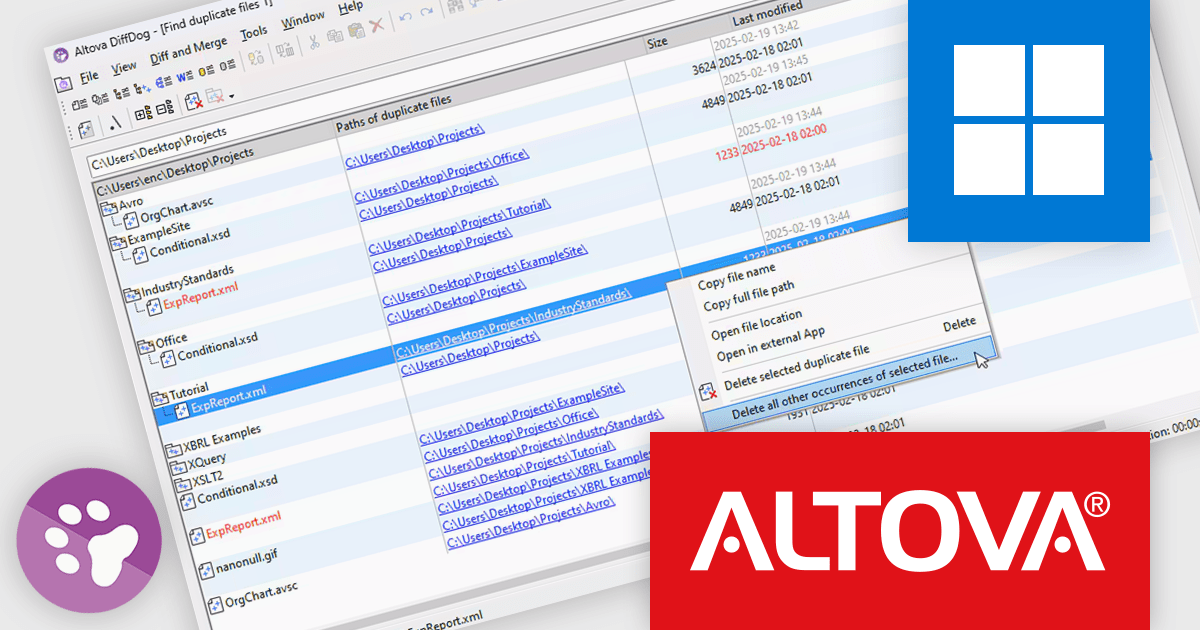Open dropdown arrow beside delete occurrences icon
1200x630 pixels.
(232, 97)
